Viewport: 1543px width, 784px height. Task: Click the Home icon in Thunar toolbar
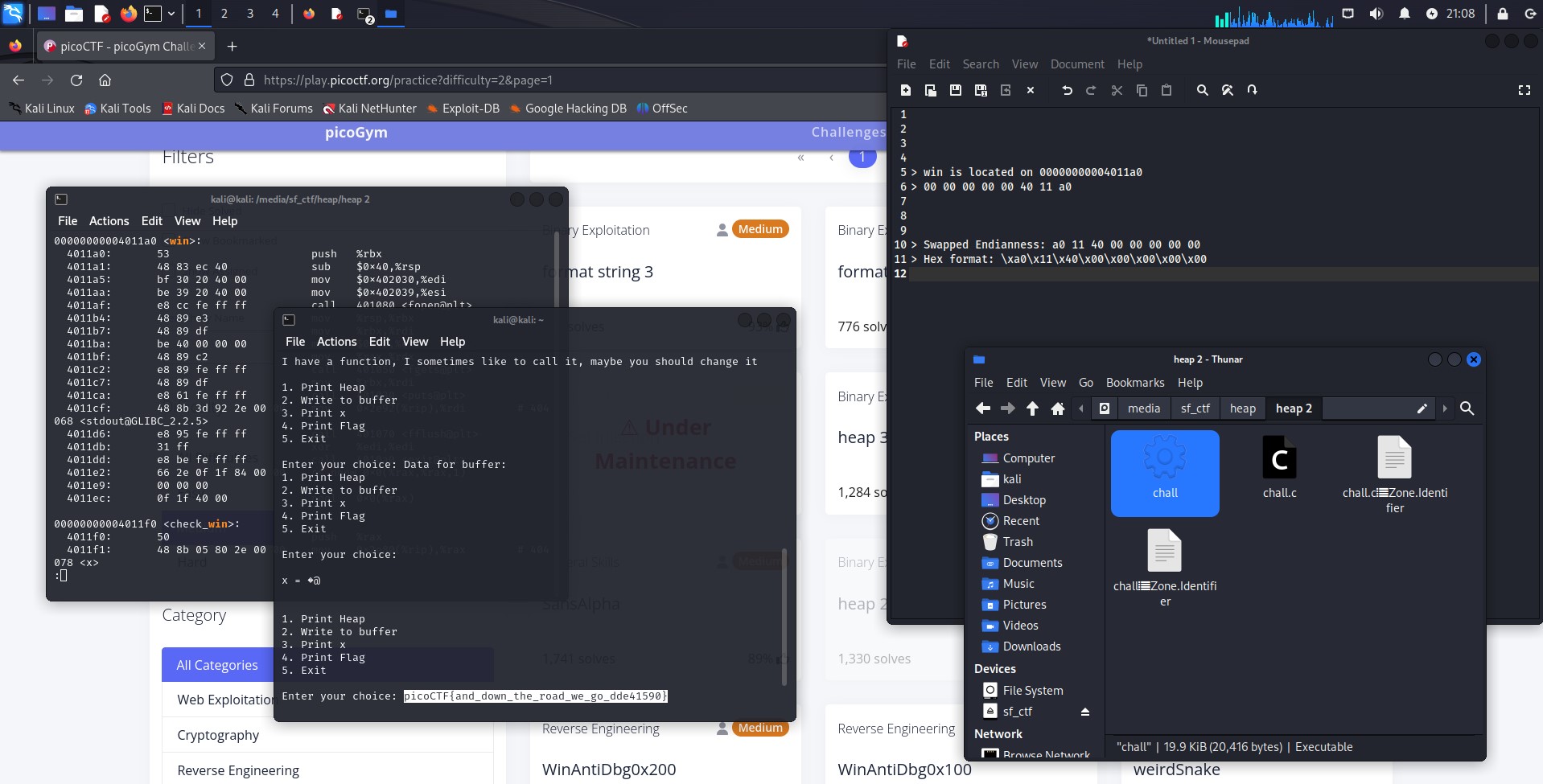pyautogui.click(x=1058, y=408)
